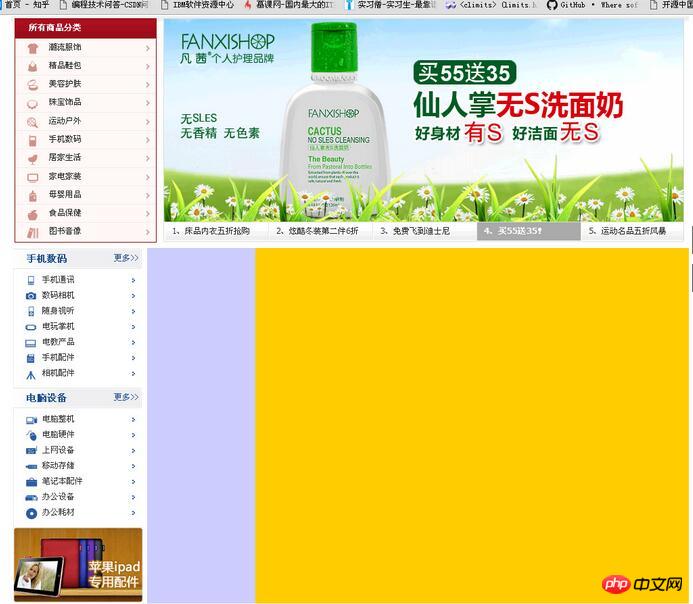Click the desktop computer icon beside 电脑整机
The width and height of the screenshot is (693, 604).
(31, 419)
